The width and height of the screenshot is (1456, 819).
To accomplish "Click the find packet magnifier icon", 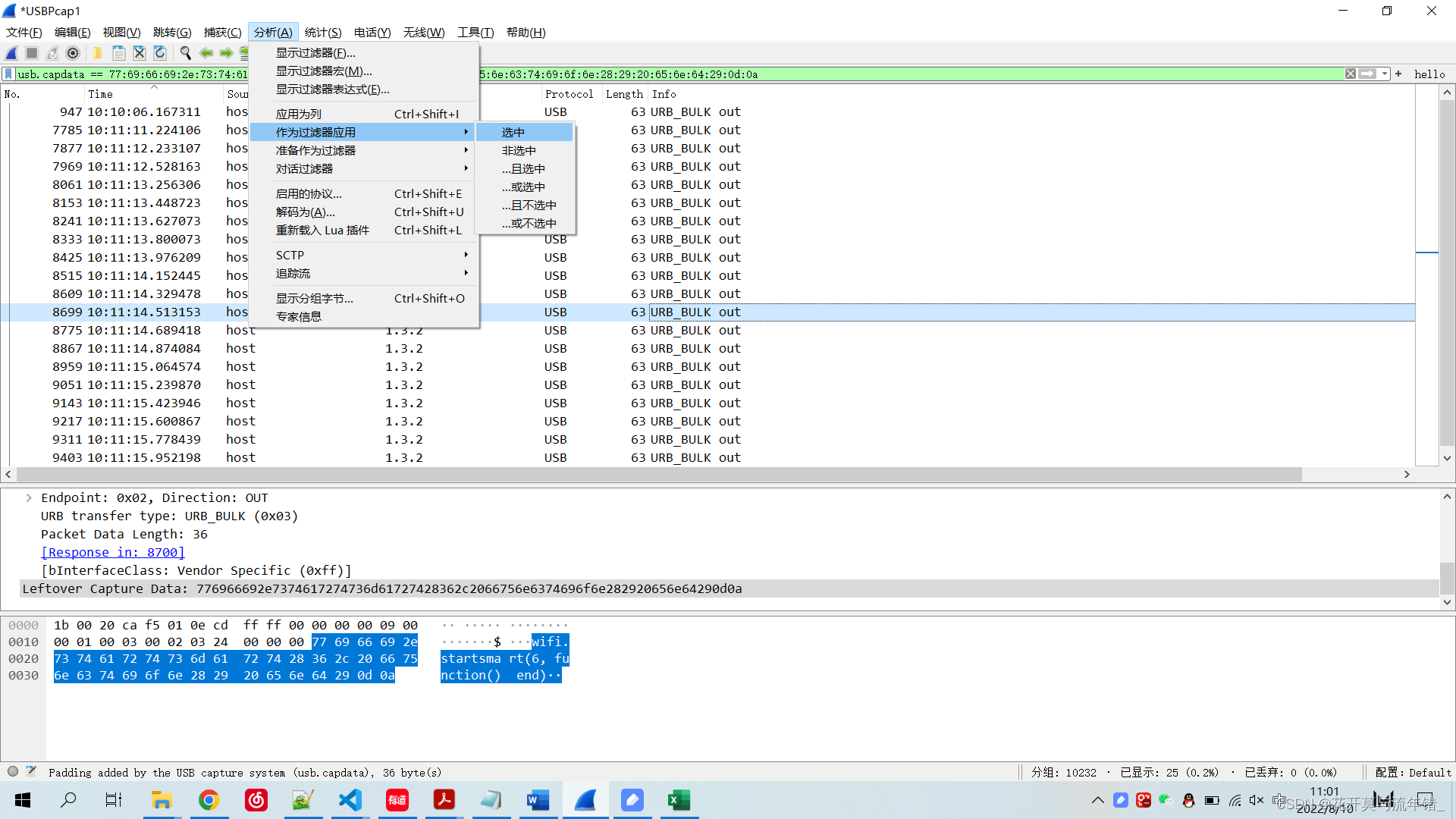I will [x=185, y=53].
